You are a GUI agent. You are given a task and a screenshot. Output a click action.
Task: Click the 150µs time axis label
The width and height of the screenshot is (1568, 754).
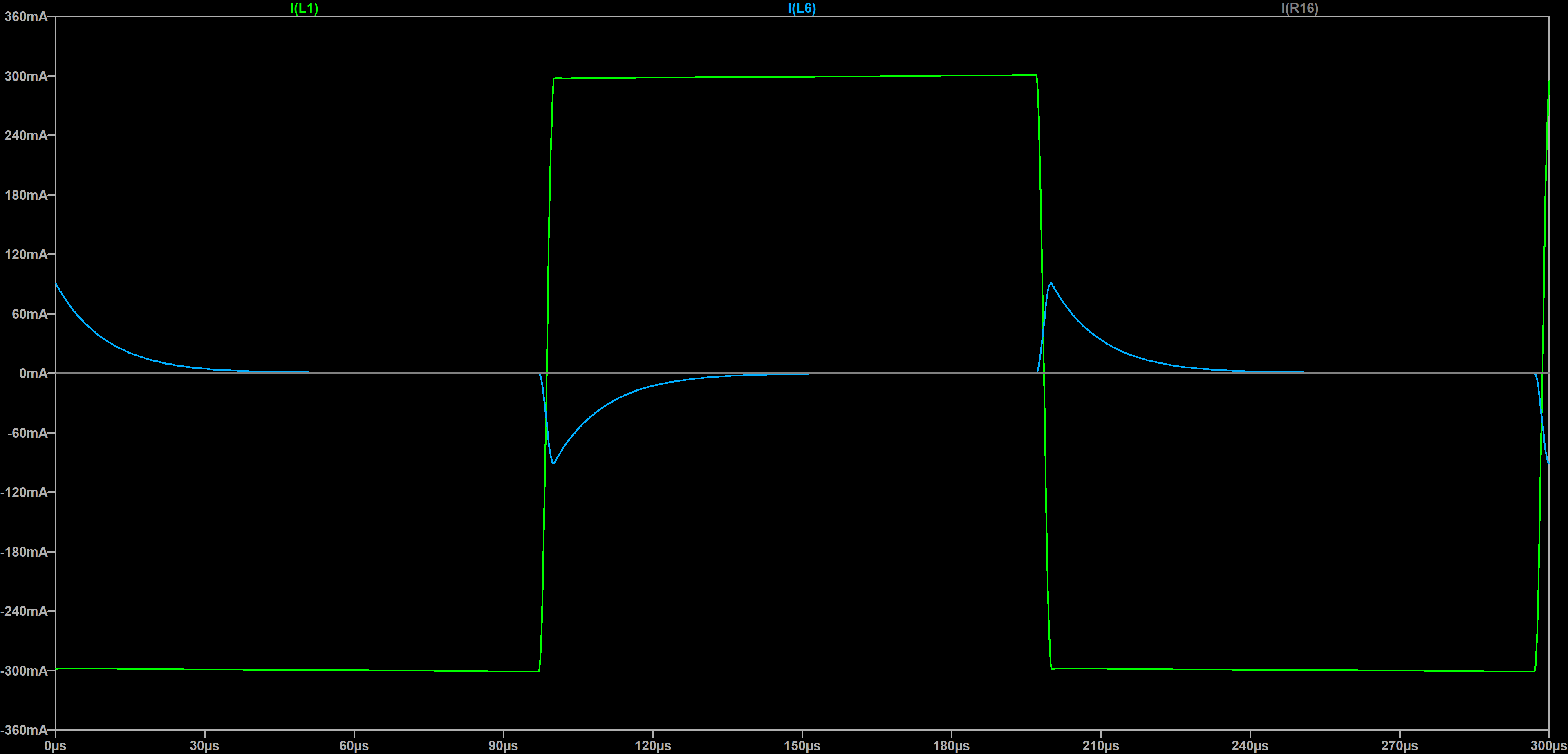(802, 745)
